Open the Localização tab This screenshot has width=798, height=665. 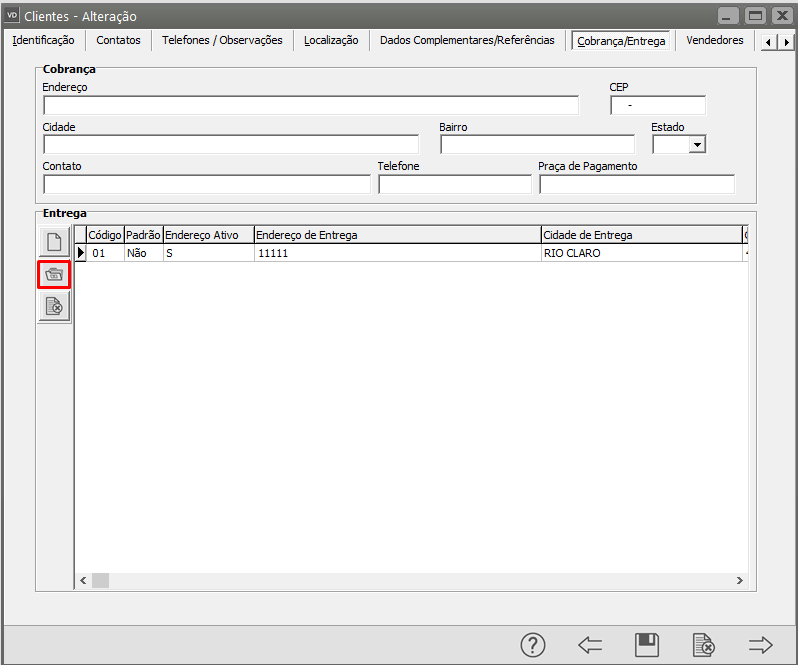331,40
